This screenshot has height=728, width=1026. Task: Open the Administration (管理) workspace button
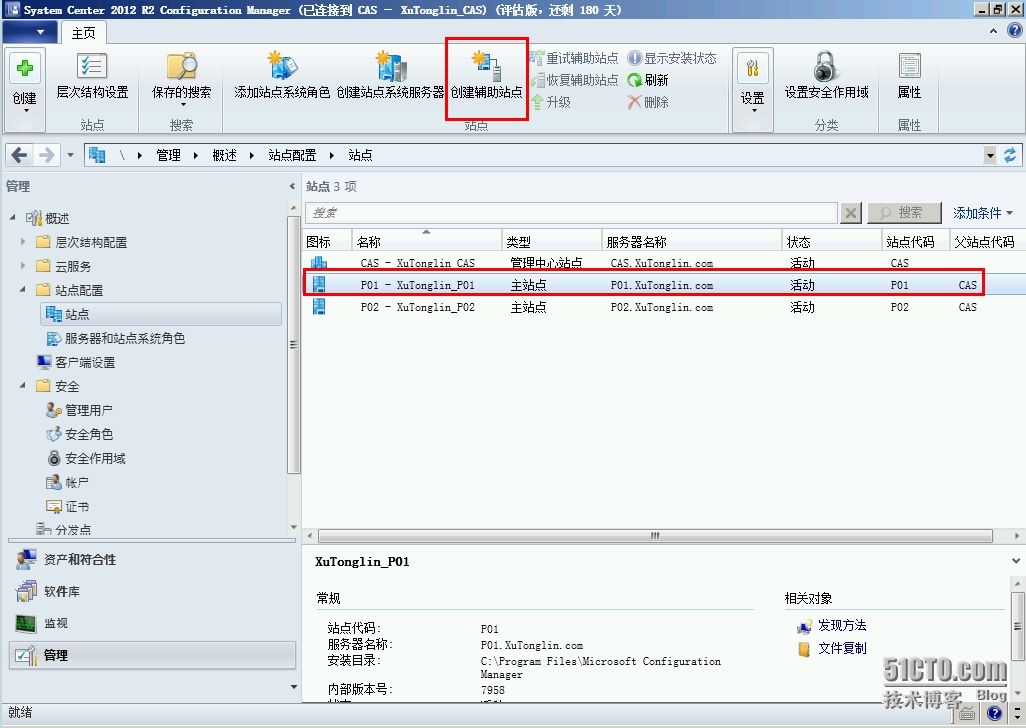(x=152, y=655)
